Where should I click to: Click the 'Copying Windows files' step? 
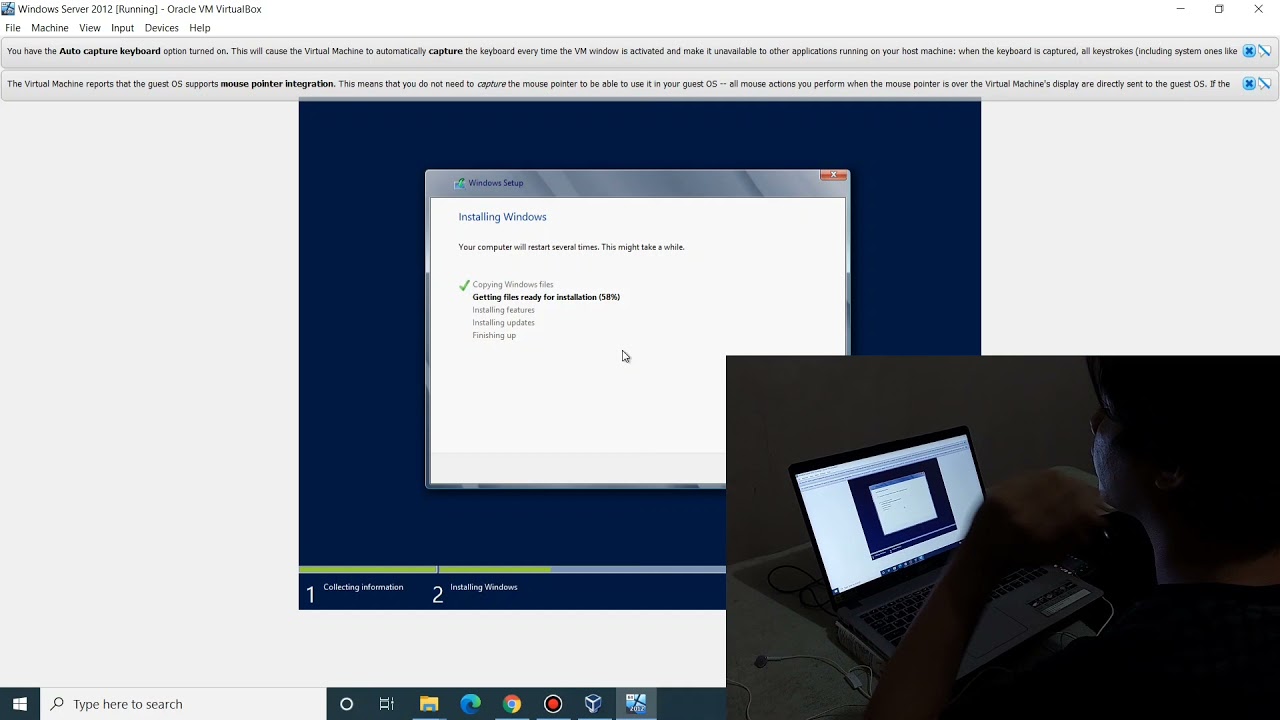point(513,284)
